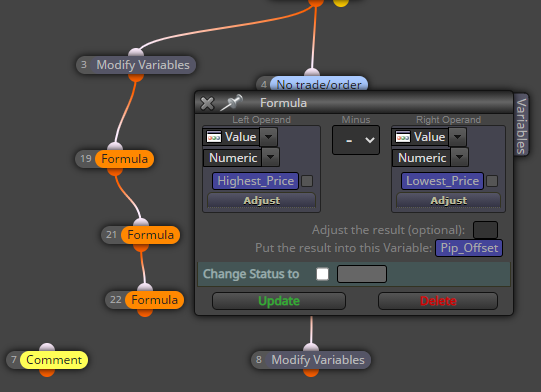The width and height of the screenshot is (541, 392).
Task: Click the input connector atop Formula 22
Action: coord(145,287)
